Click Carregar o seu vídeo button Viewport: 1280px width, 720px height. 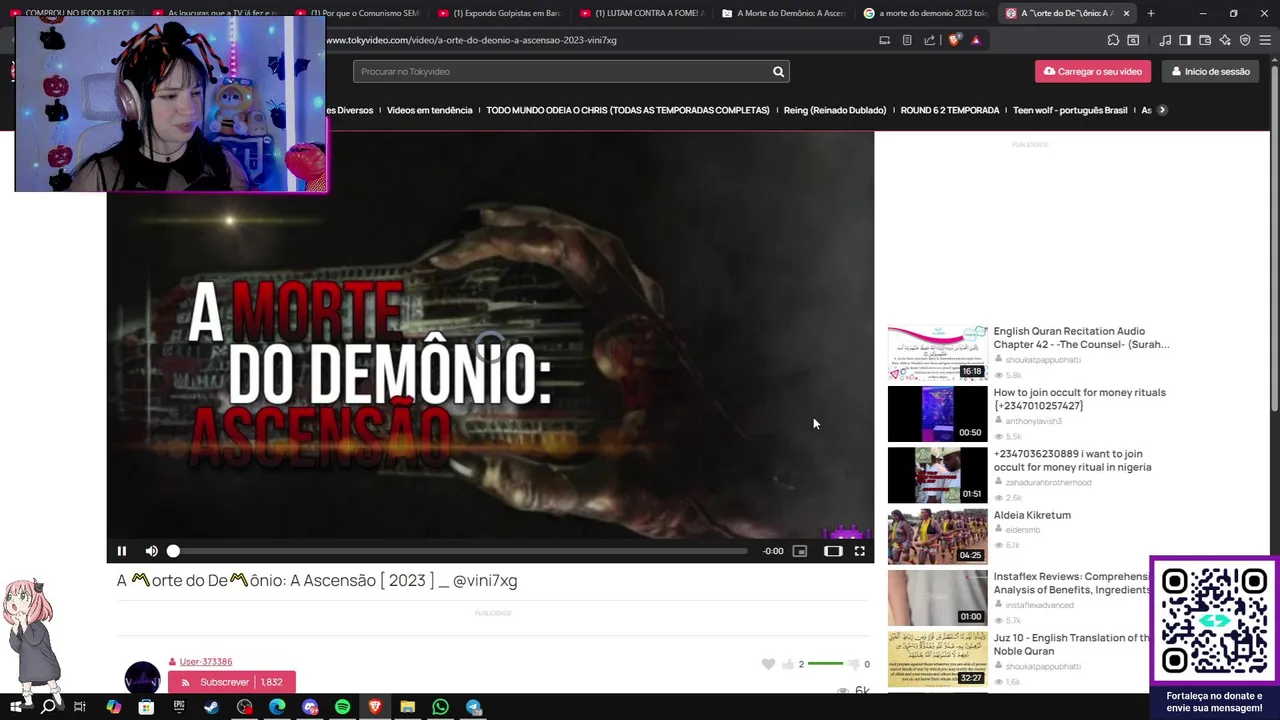click(x=1093, y=72)
